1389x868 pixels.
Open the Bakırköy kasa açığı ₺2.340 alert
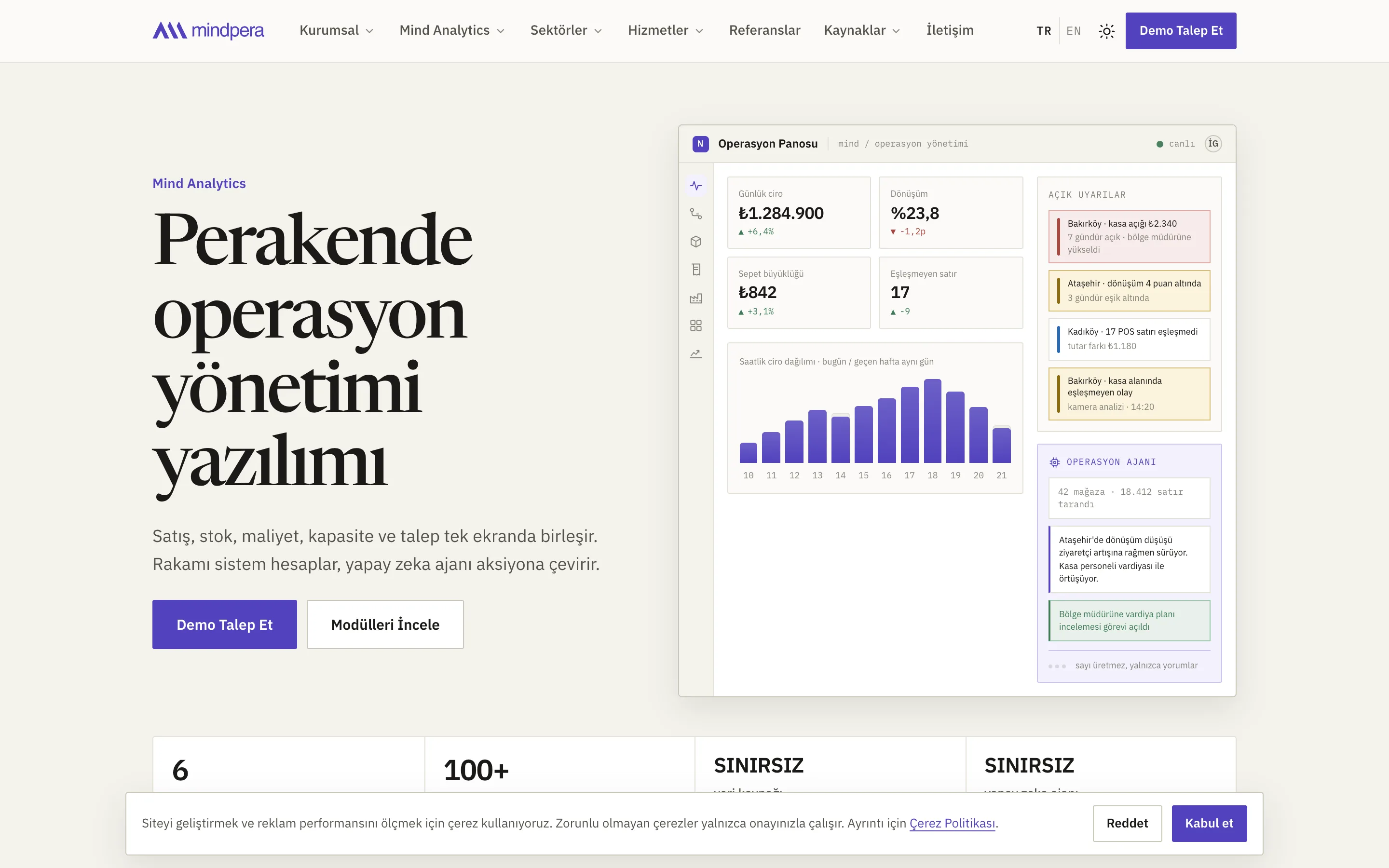pyautogui.click(x=1129, y=236)
